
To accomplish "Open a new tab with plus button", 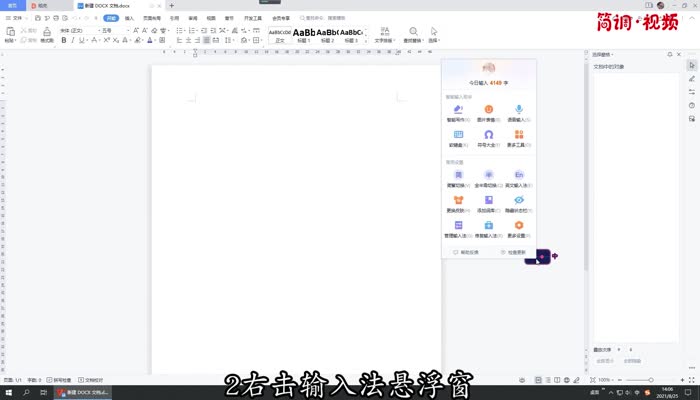I will tap(171, 6).
